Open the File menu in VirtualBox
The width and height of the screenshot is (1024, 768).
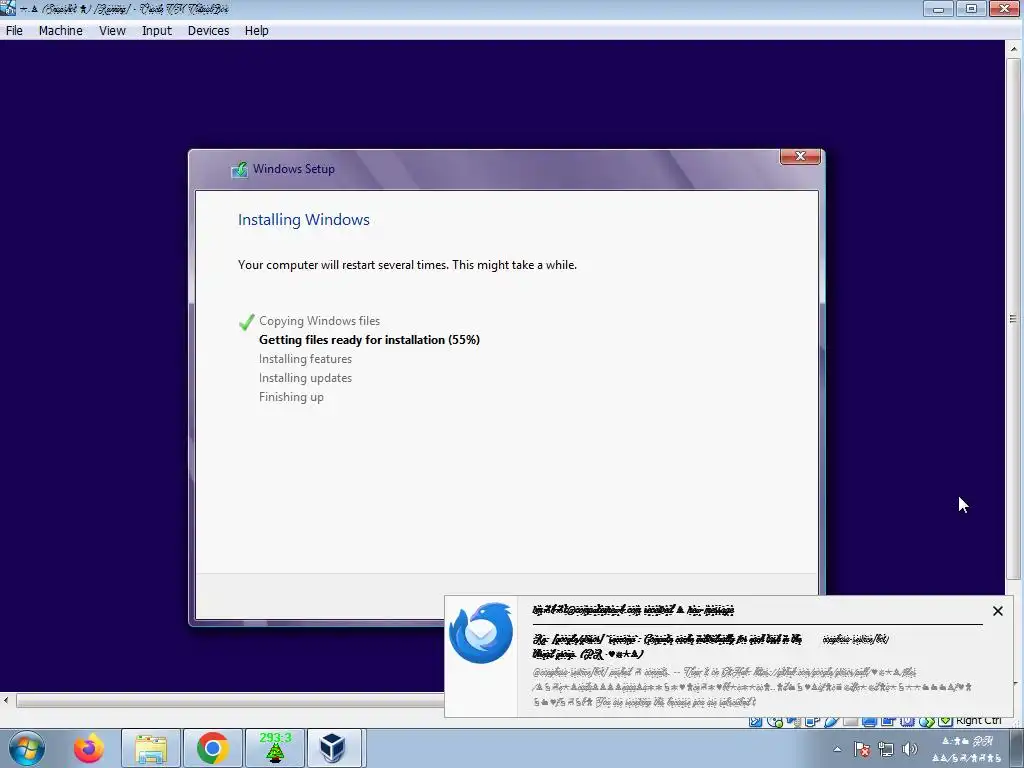coord(14,31)
